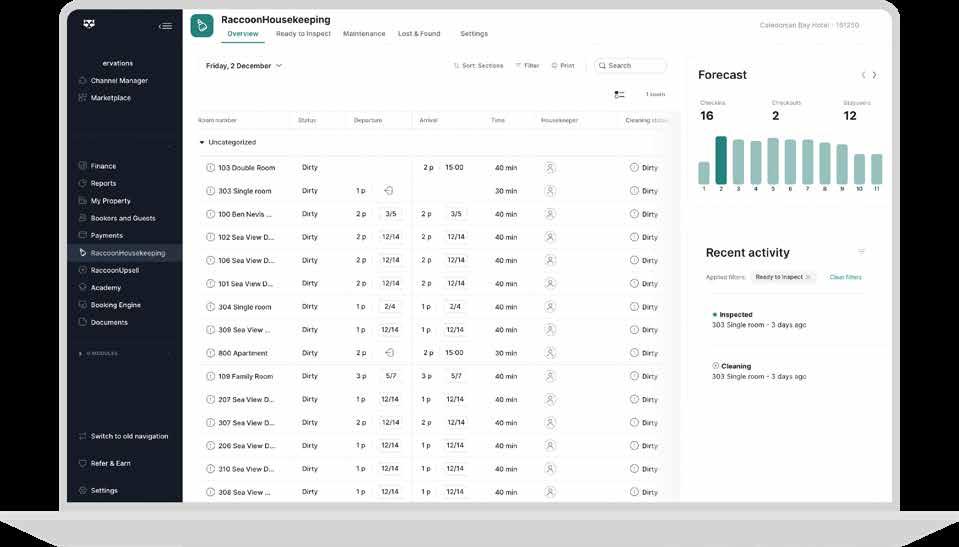Open the Lost & Found tab
The height and width of the screenshot is (547, 959).
[419, 34]
